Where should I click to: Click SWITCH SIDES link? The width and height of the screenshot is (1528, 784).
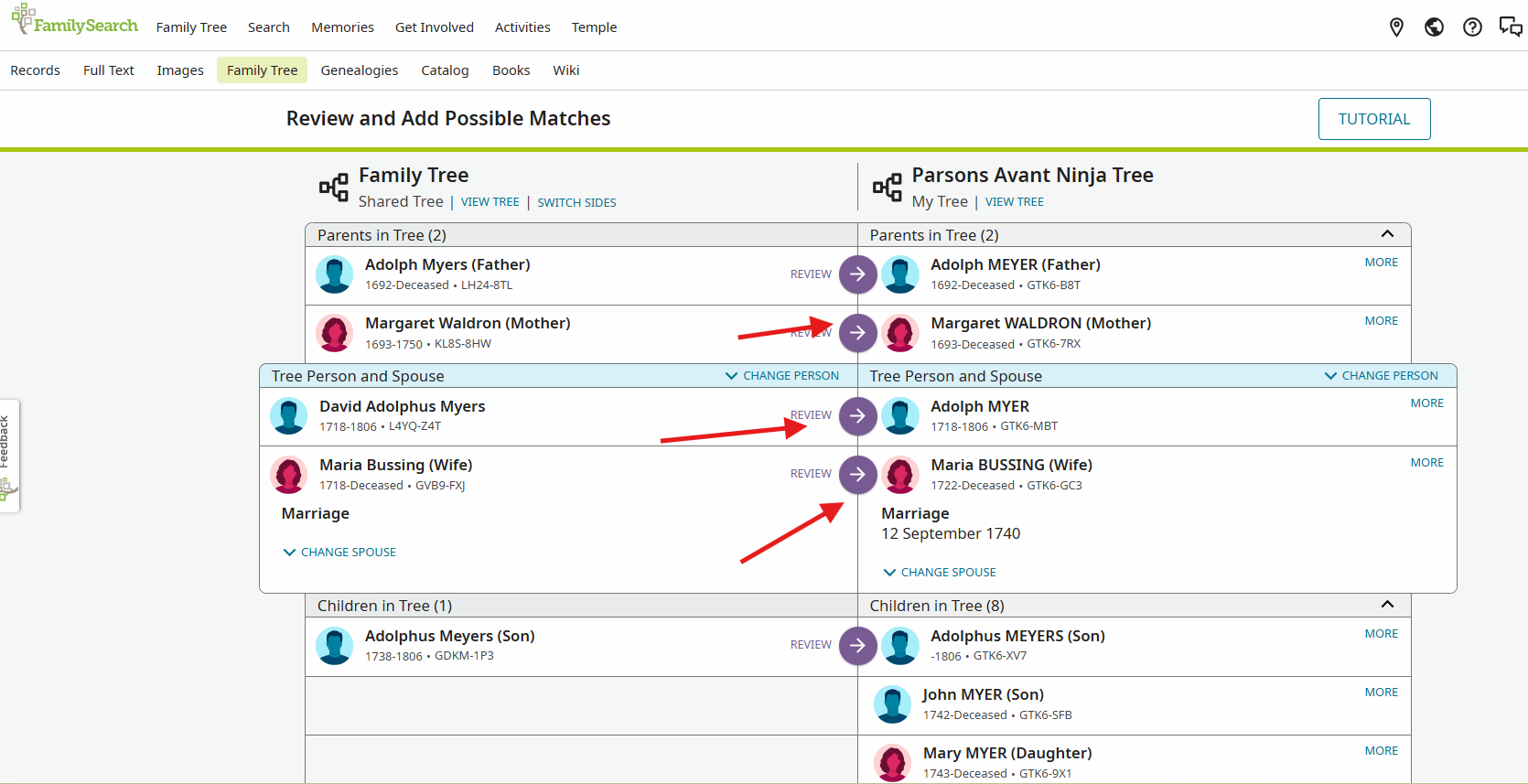(577, 202)
